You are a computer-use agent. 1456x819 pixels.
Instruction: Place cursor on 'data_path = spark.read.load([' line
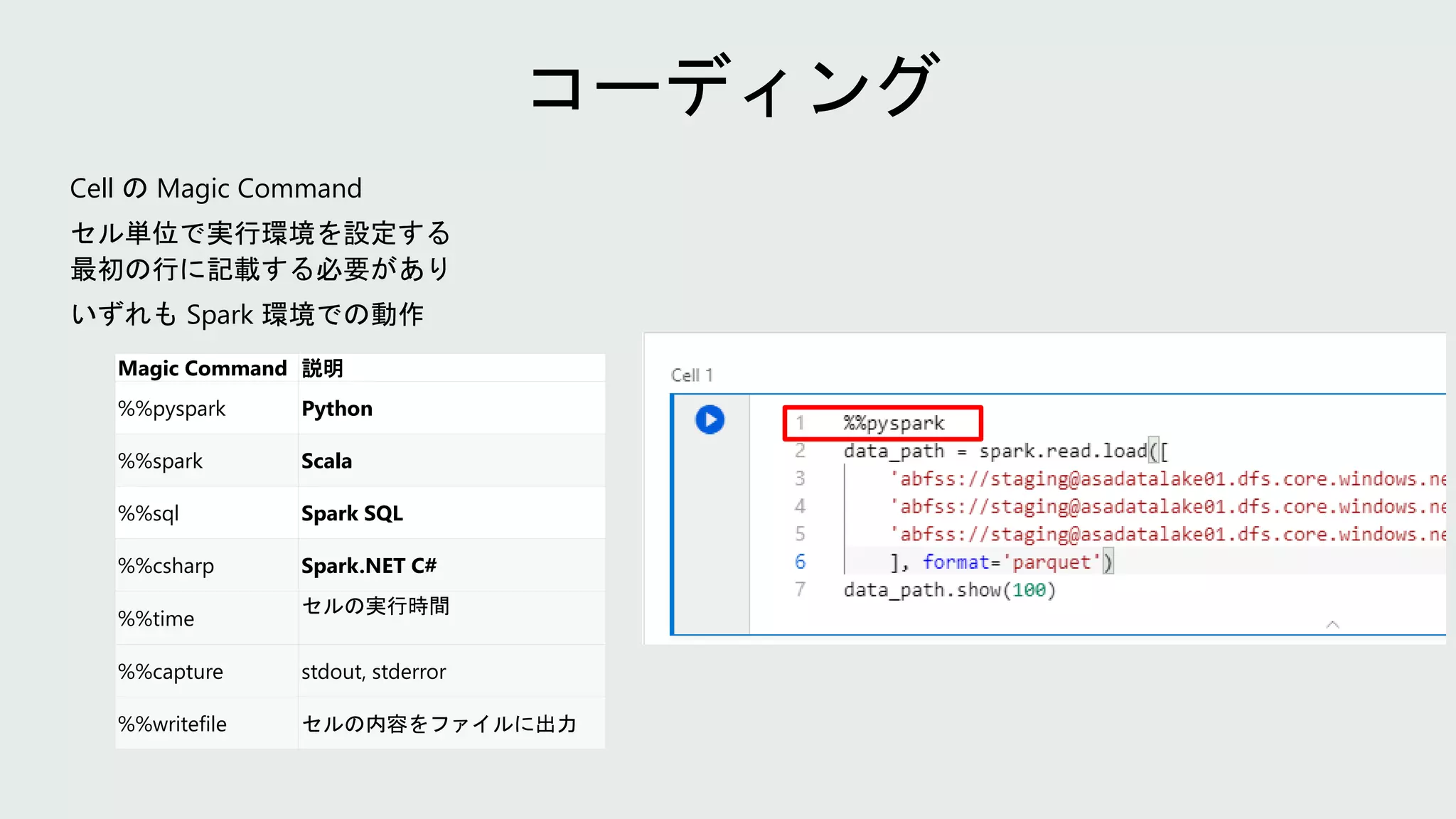[x=1006, y=451]
